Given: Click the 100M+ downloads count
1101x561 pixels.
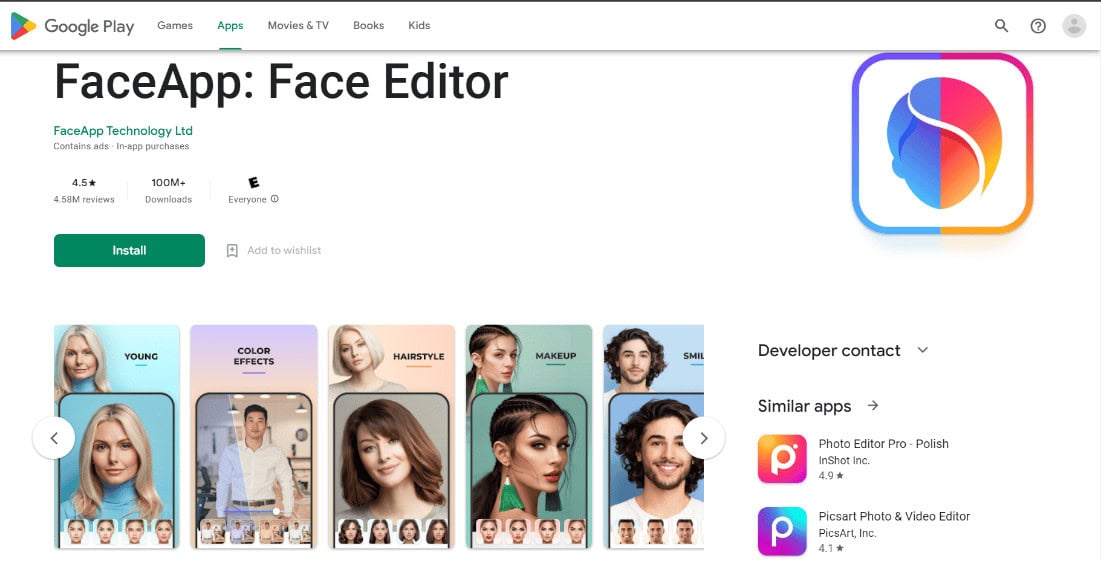Looking at the screenshot, I should click(169, 183).
